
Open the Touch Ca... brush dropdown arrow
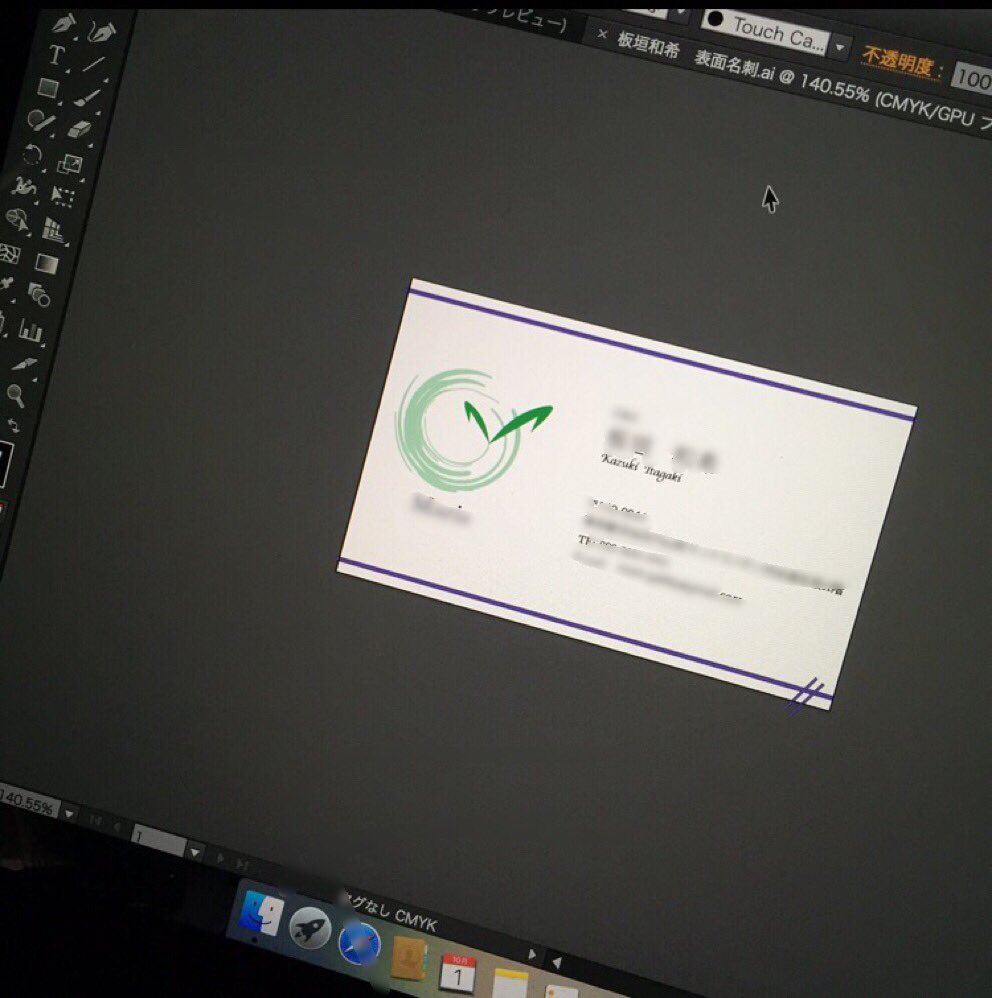[840, 47]
